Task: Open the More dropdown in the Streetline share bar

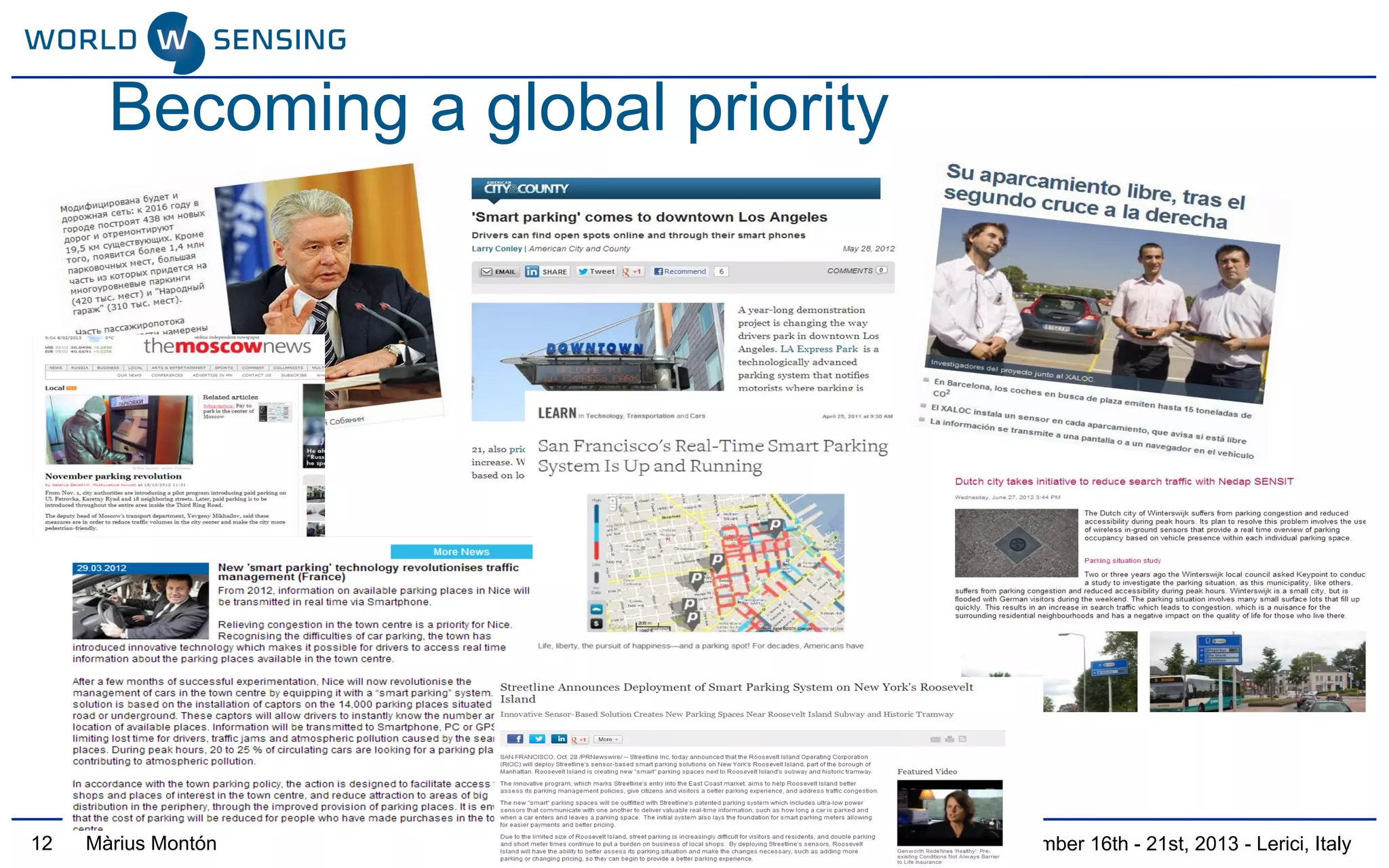Action: click(608, 739)
